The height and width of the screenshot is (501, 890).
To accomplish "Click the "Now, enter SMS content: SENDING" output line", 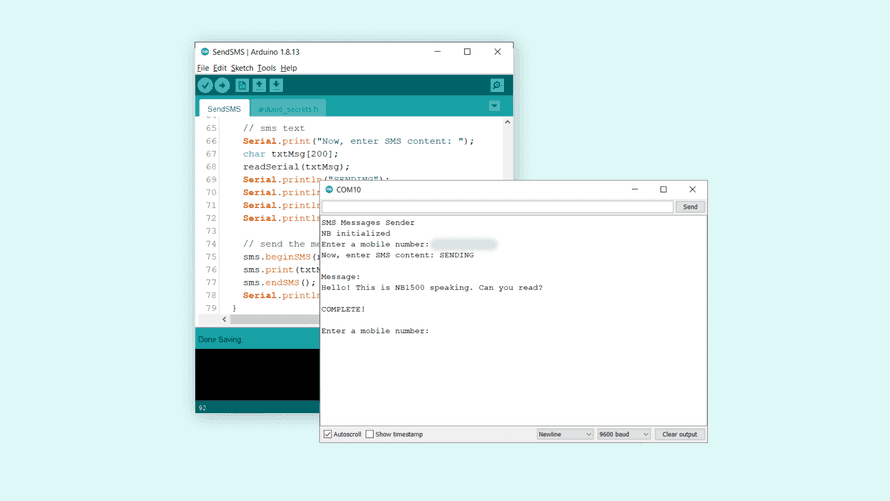I will tap(397, 255).
